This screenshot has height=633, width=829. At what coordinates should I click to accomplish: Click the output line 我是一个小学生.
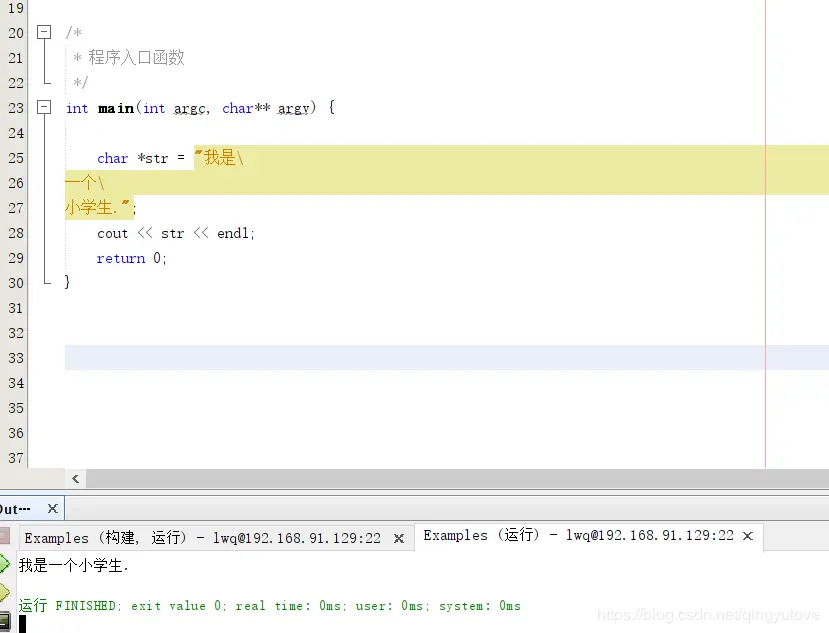(x=73, y=565)
